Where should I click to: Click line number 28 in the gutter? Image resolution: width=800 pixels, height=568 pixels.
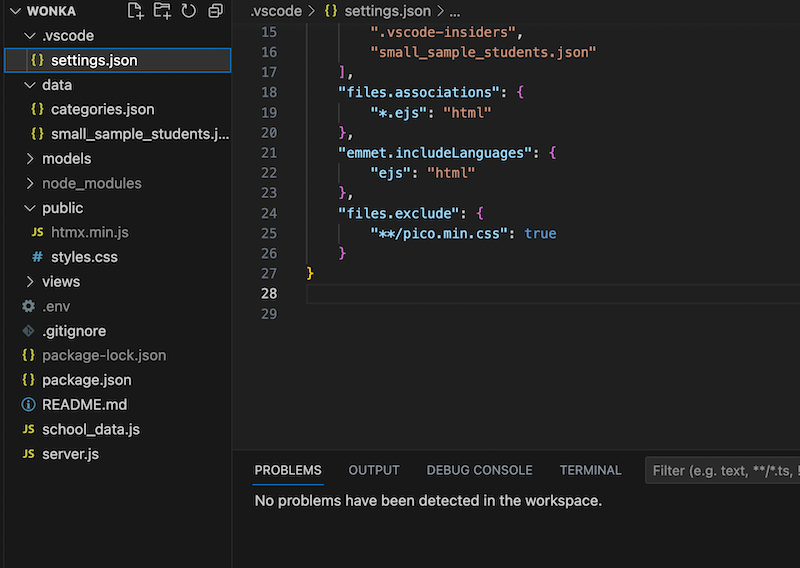pos(269,293)
